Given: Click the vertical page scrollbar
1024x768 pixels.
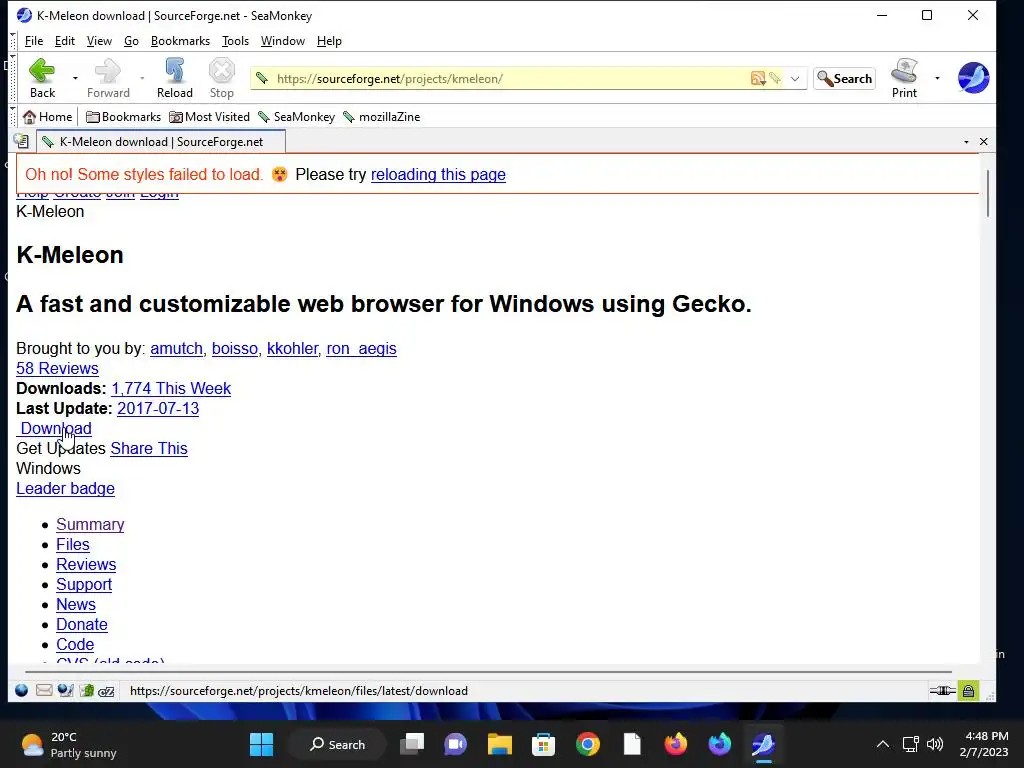Looking at the screenshot, I should click(988, 193).
